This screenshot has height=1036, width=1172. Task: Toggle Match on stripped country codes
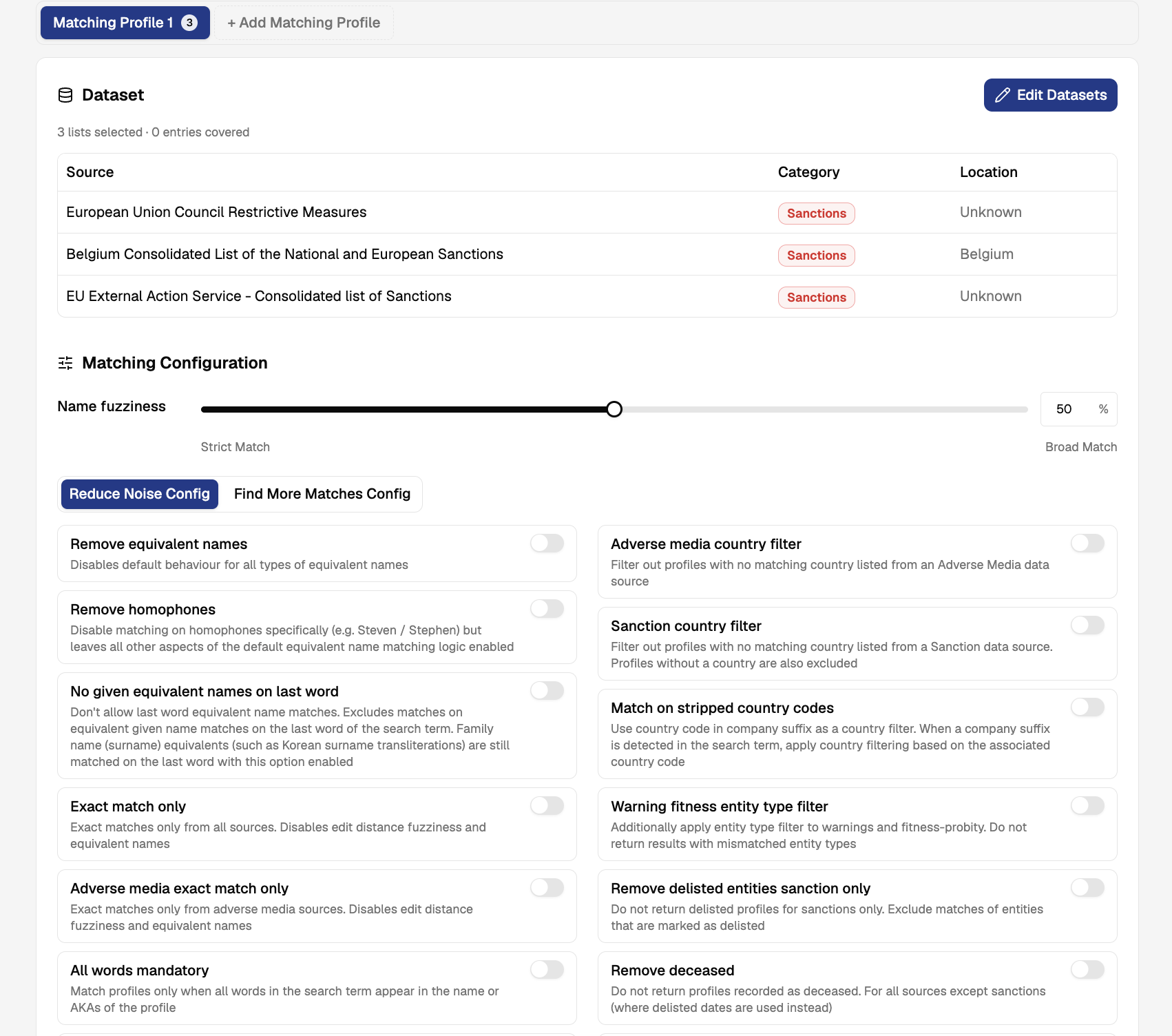(1088, 707)
